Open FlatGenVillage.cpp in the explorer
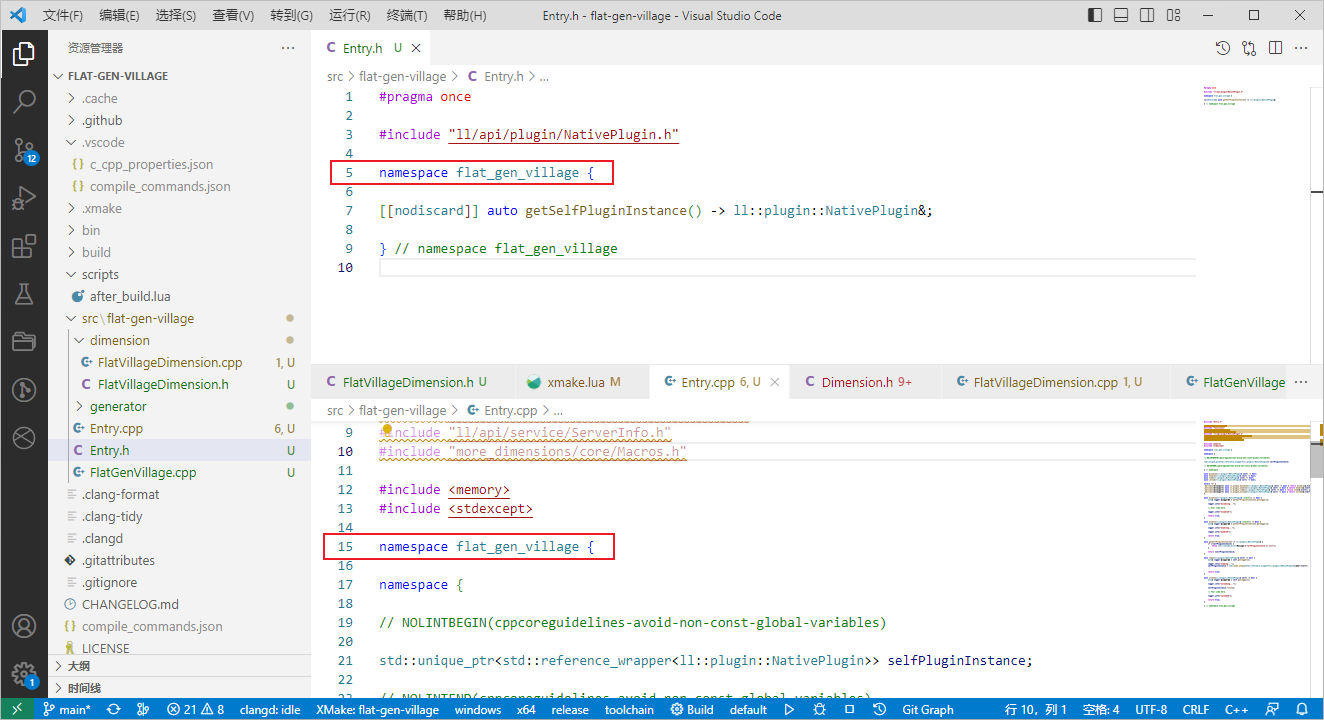 [143, 472]
